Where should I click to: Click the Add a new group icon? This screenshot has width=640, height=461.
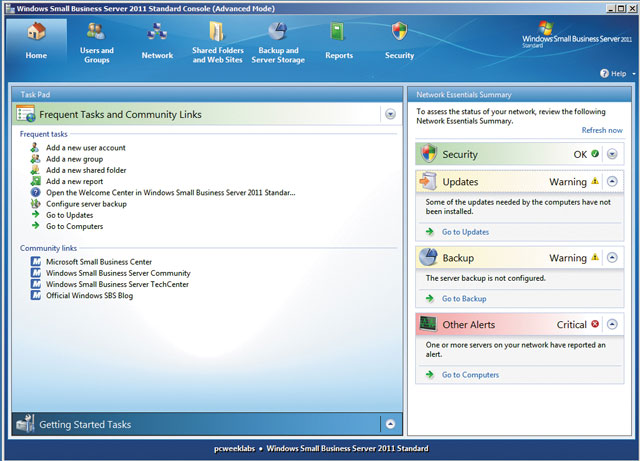36,159
